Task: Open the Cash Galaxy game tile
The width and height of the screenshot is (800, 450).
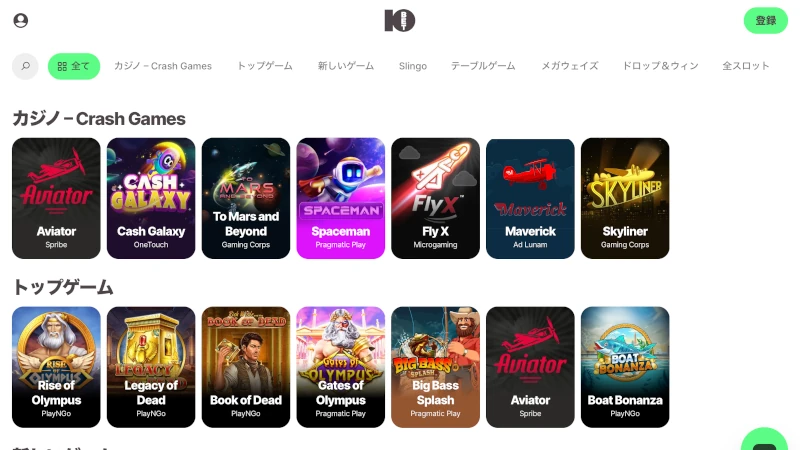Action: (151, 198)
